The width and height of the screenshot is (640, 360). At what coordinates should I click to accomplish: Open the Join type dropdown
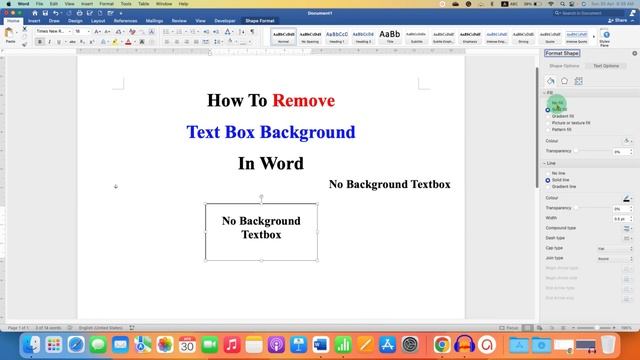615,259
